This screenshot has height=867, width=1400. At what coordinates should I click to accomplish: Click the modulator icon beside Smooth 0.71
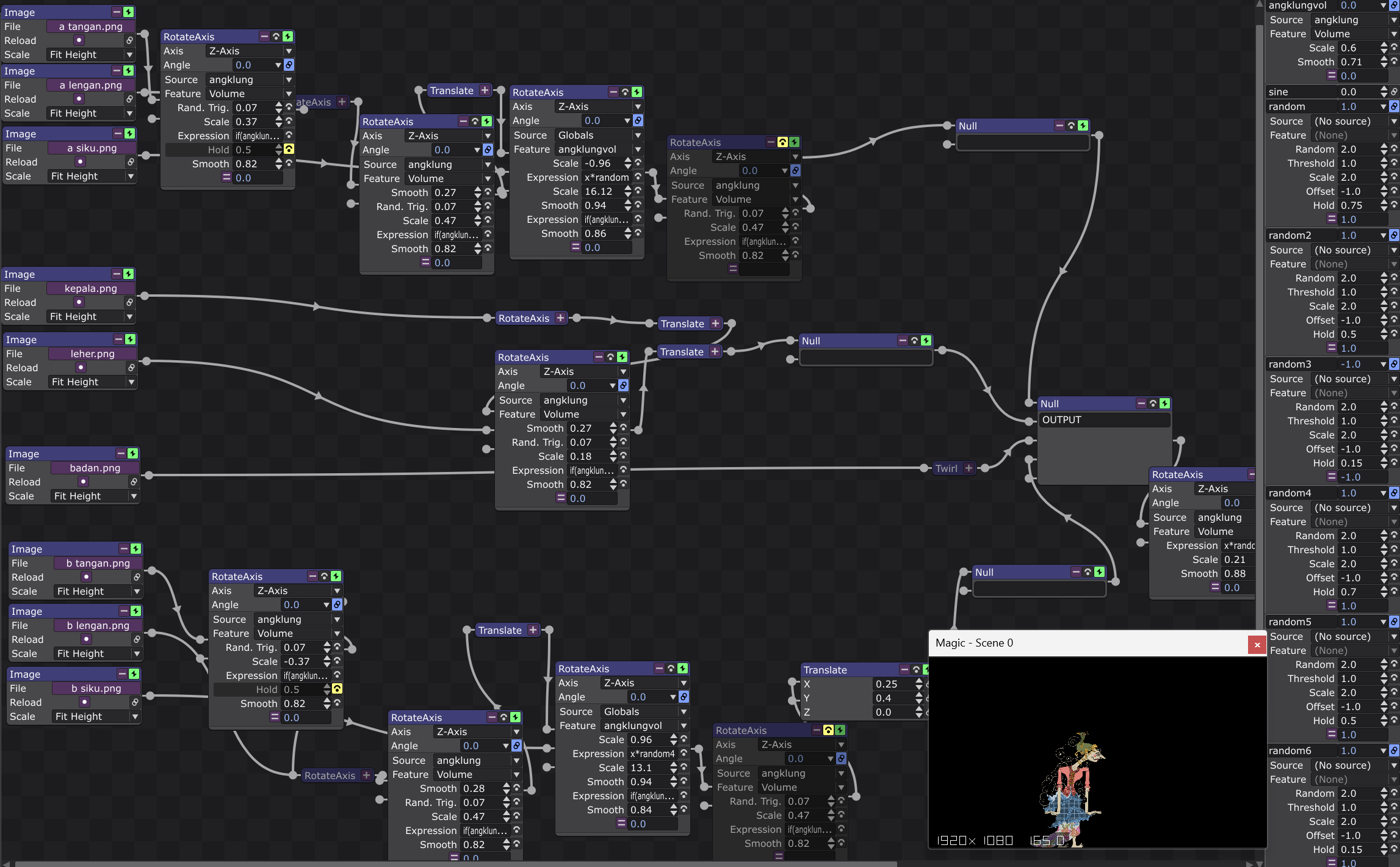click(x=1394, y=62)
